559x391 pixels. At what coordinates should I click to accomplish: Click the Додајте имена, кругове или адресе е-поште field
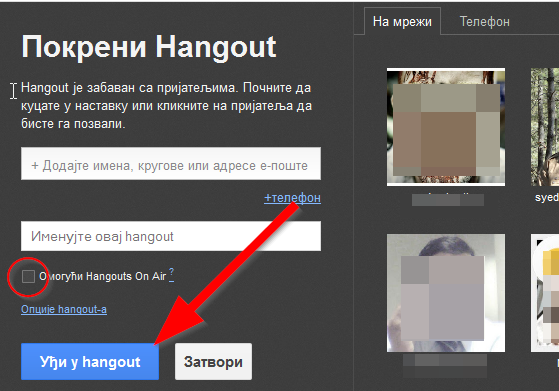coord(171,164)
